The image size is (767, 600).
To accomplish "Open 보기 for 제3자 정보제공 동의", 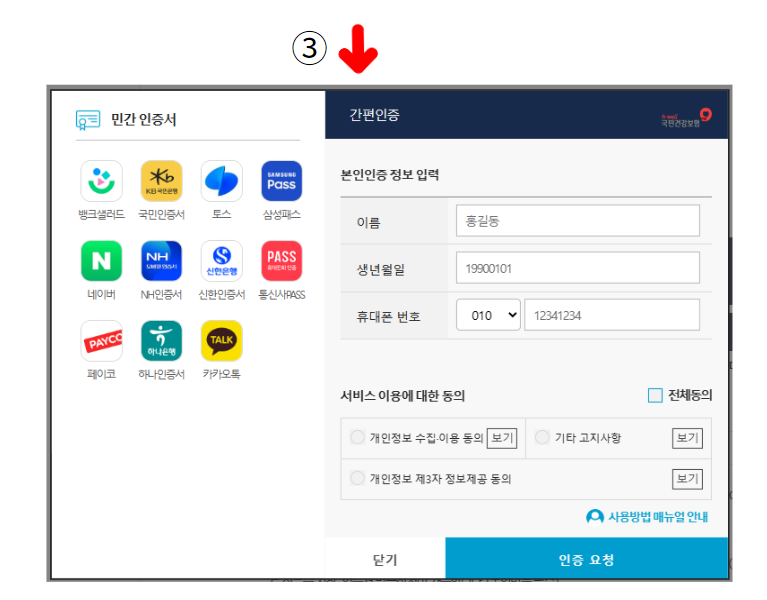I will click(x=687, y=479).
